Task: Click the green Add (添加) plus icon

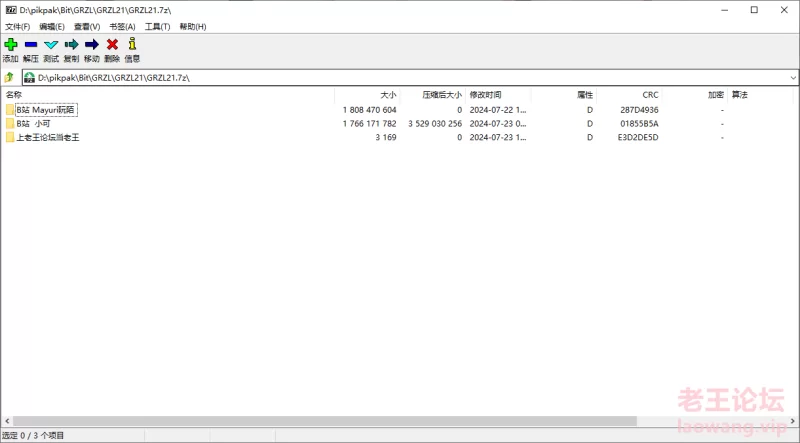Action: [x=10, y=44]
